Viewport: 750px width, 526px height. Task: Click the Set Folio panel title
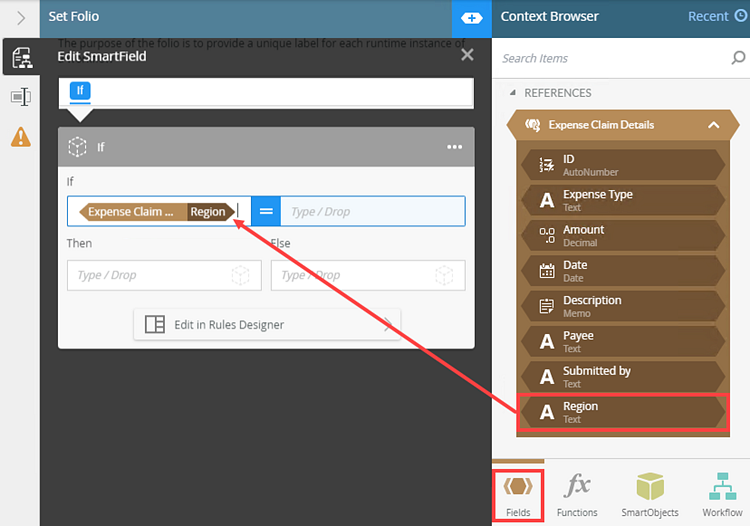pos(74,16)
